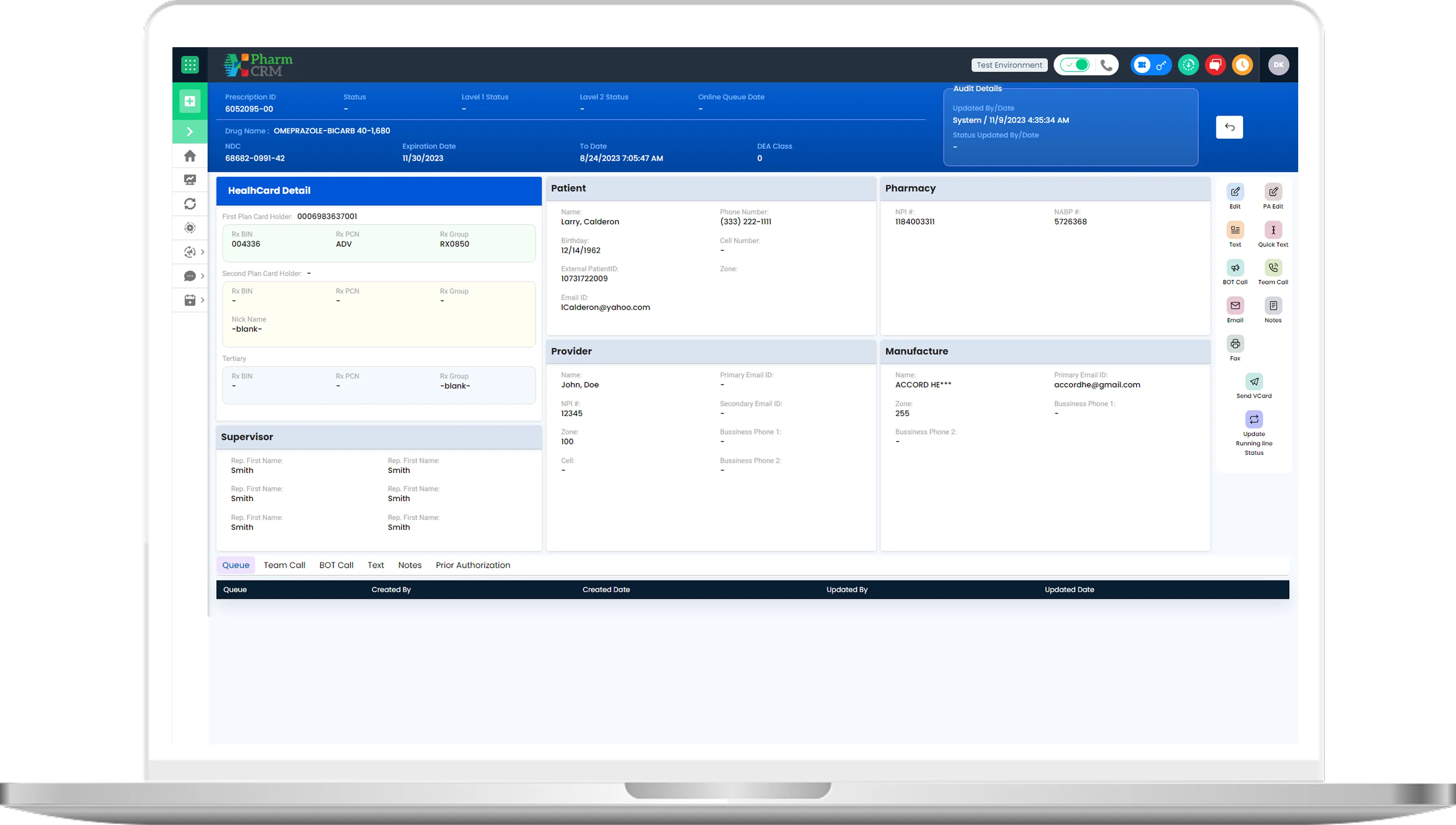Select the Home icon in the sidebar

190,155
